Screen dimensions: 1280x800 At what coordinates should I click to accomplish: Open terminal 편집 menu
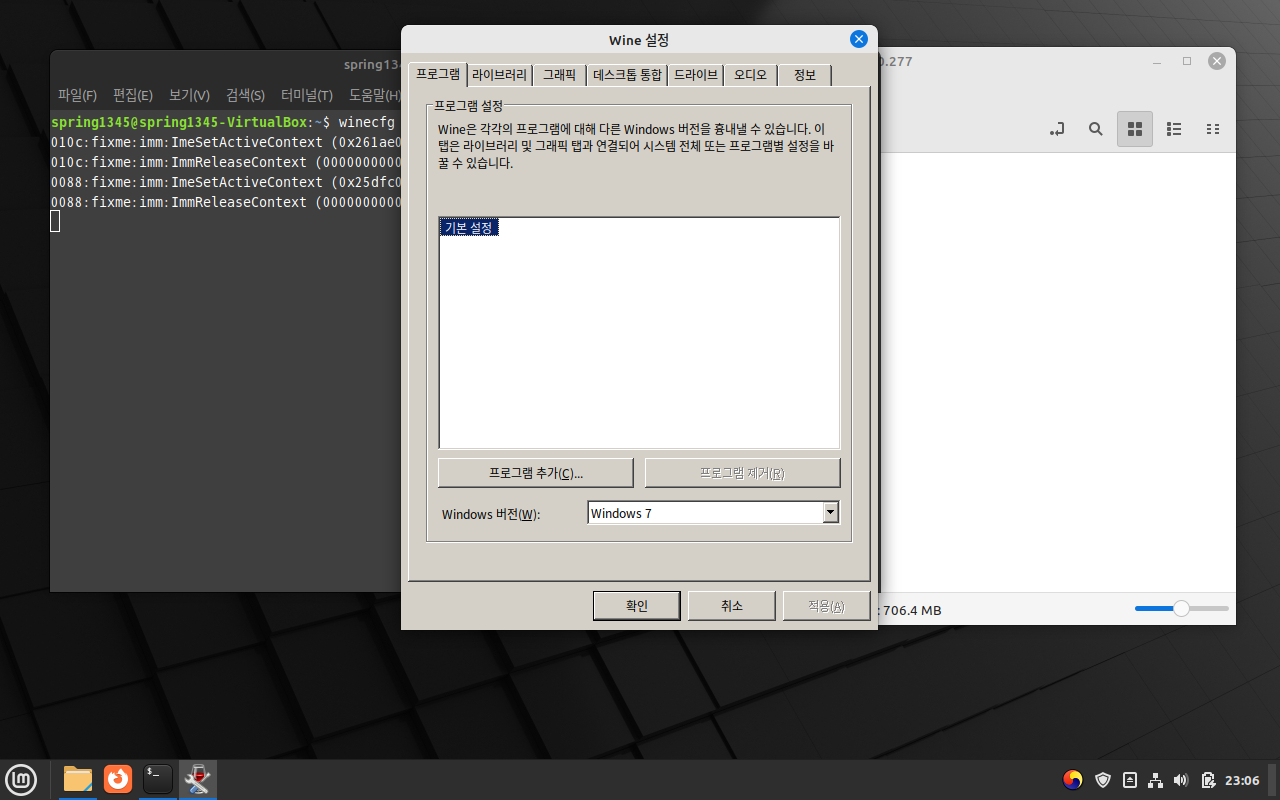132,95
